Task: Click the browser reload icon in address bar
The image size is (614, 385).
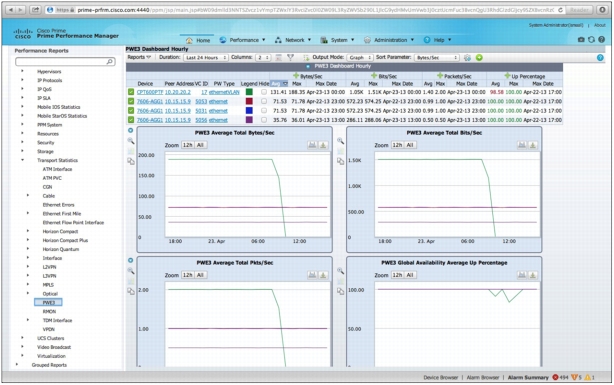Action: (560, 10)
